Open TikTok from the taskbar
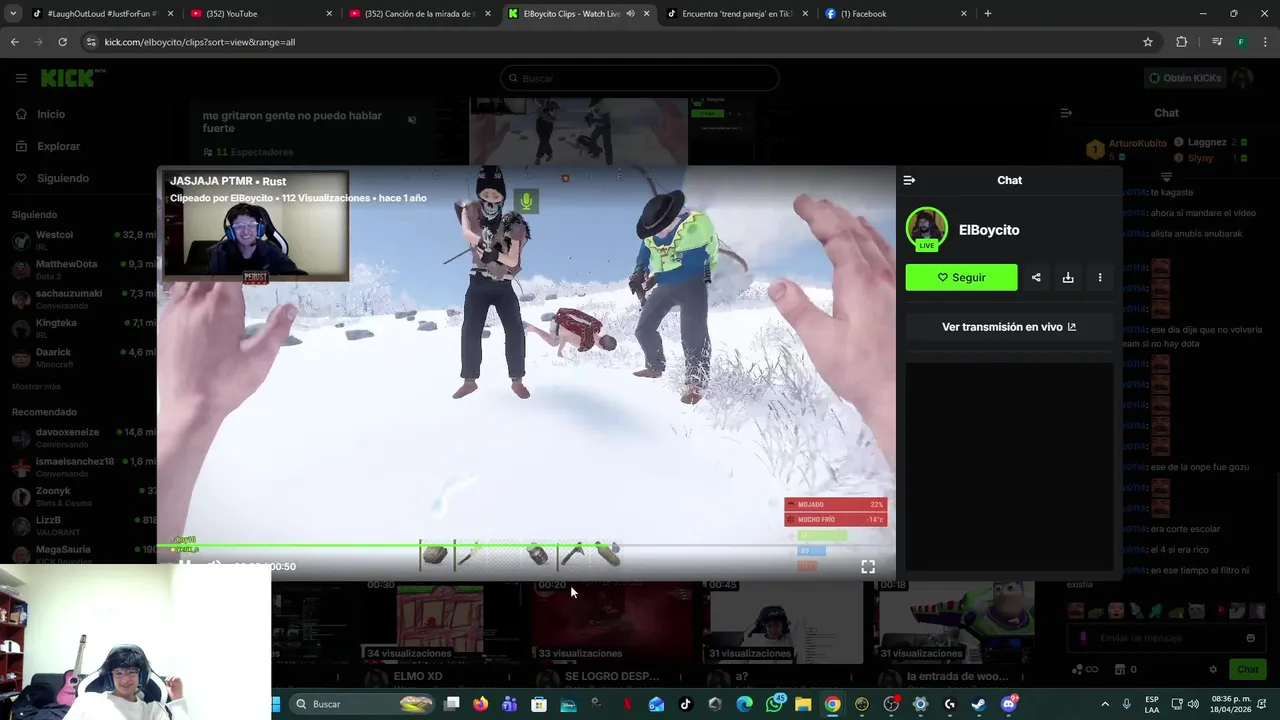 (685, 704)
